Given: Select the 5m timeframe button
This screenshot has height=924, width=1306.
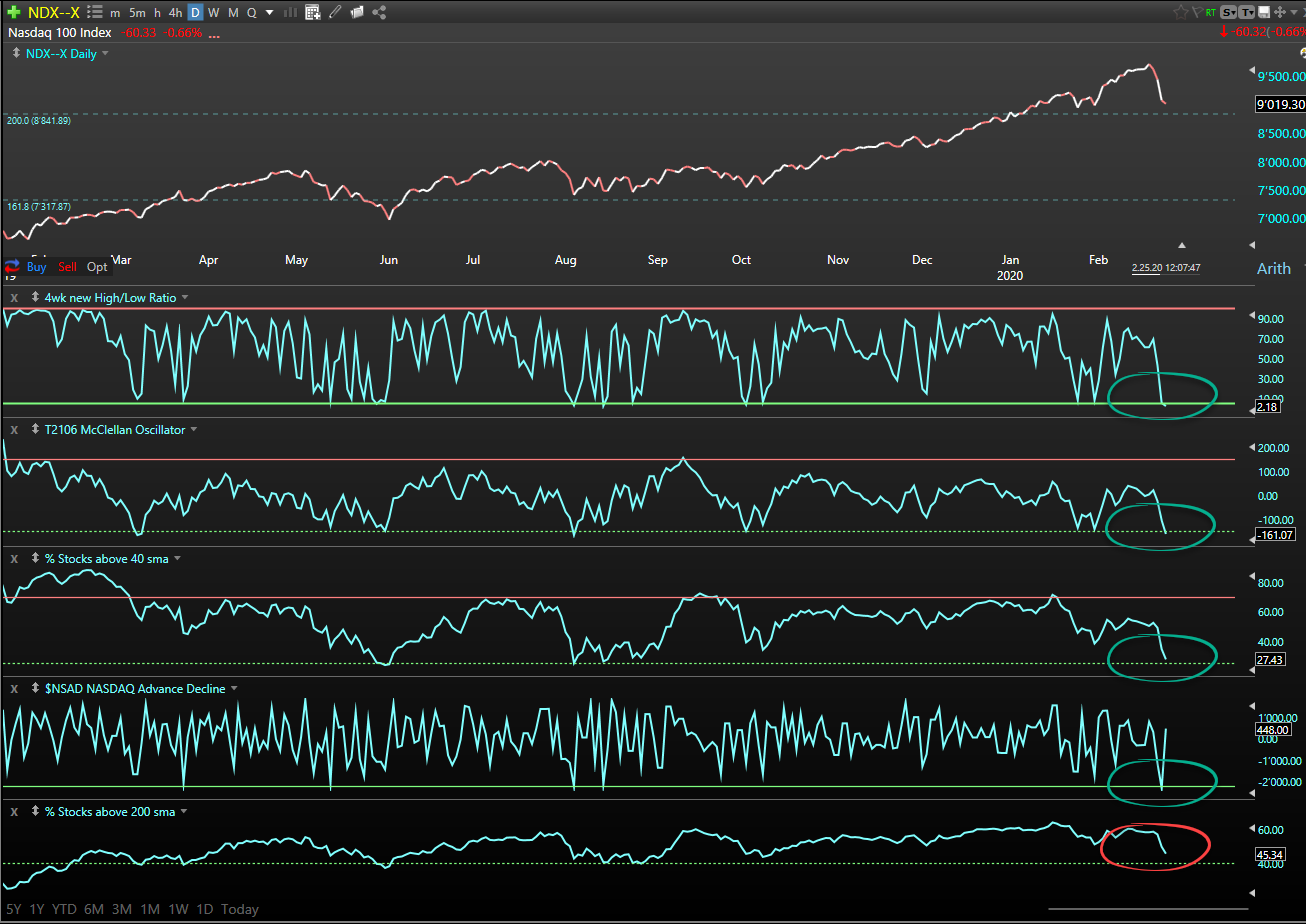Looking at the screenshot, I should (x=137, y=13).
